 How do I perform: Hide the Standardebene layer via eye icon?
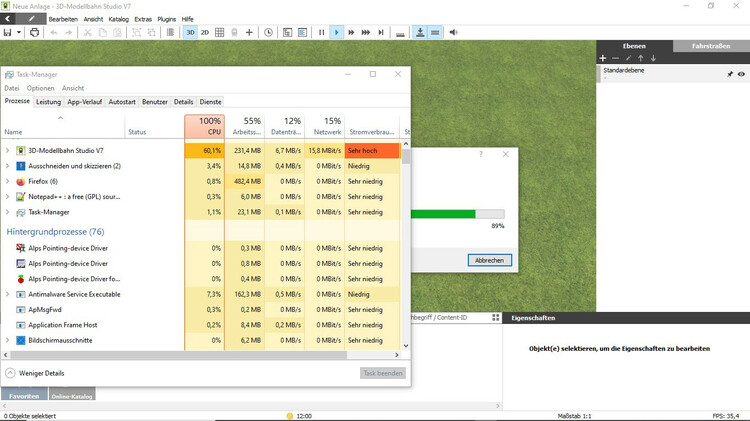point(741,74)
